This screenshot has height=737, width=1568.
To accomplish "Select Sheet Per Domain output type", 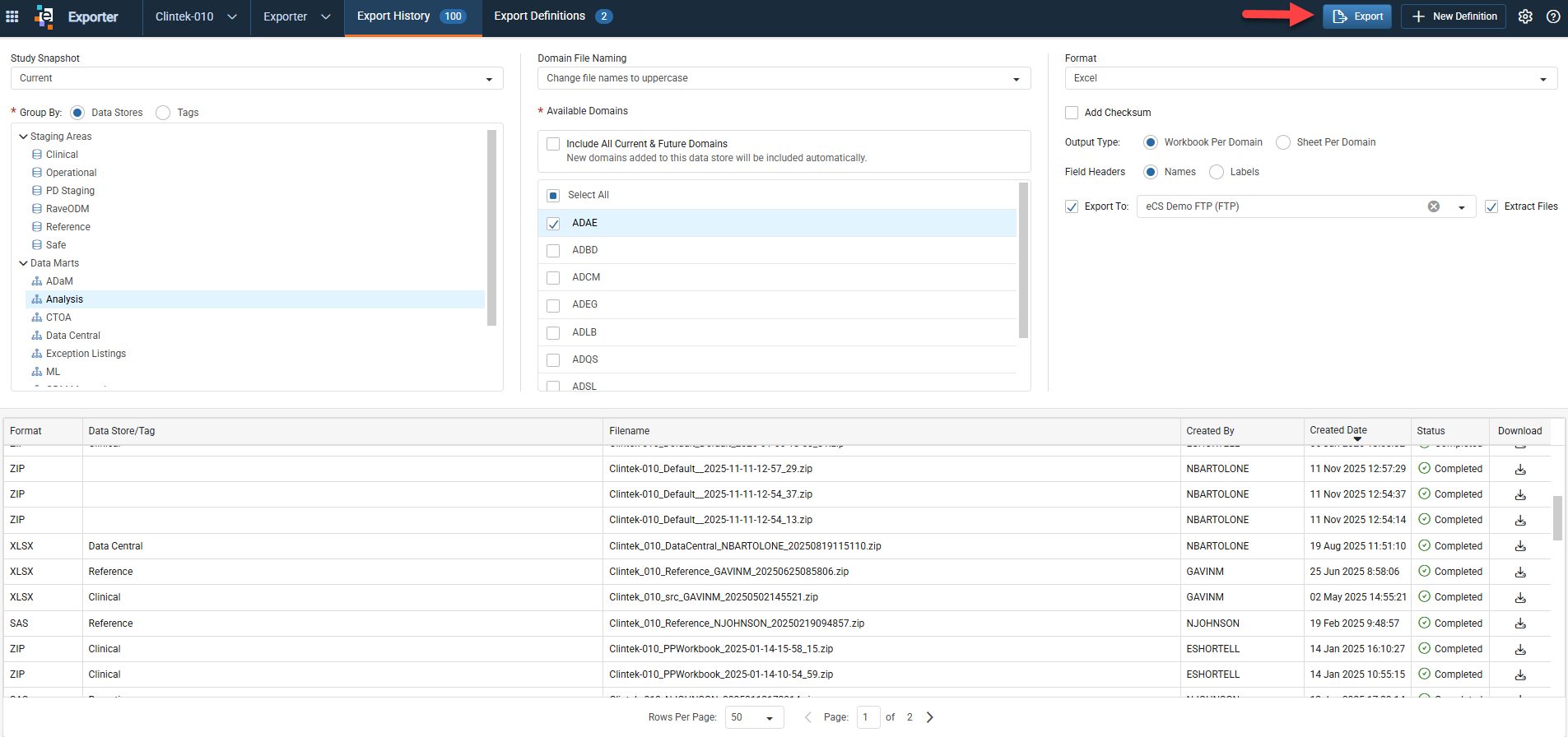I will point(1283,142).
